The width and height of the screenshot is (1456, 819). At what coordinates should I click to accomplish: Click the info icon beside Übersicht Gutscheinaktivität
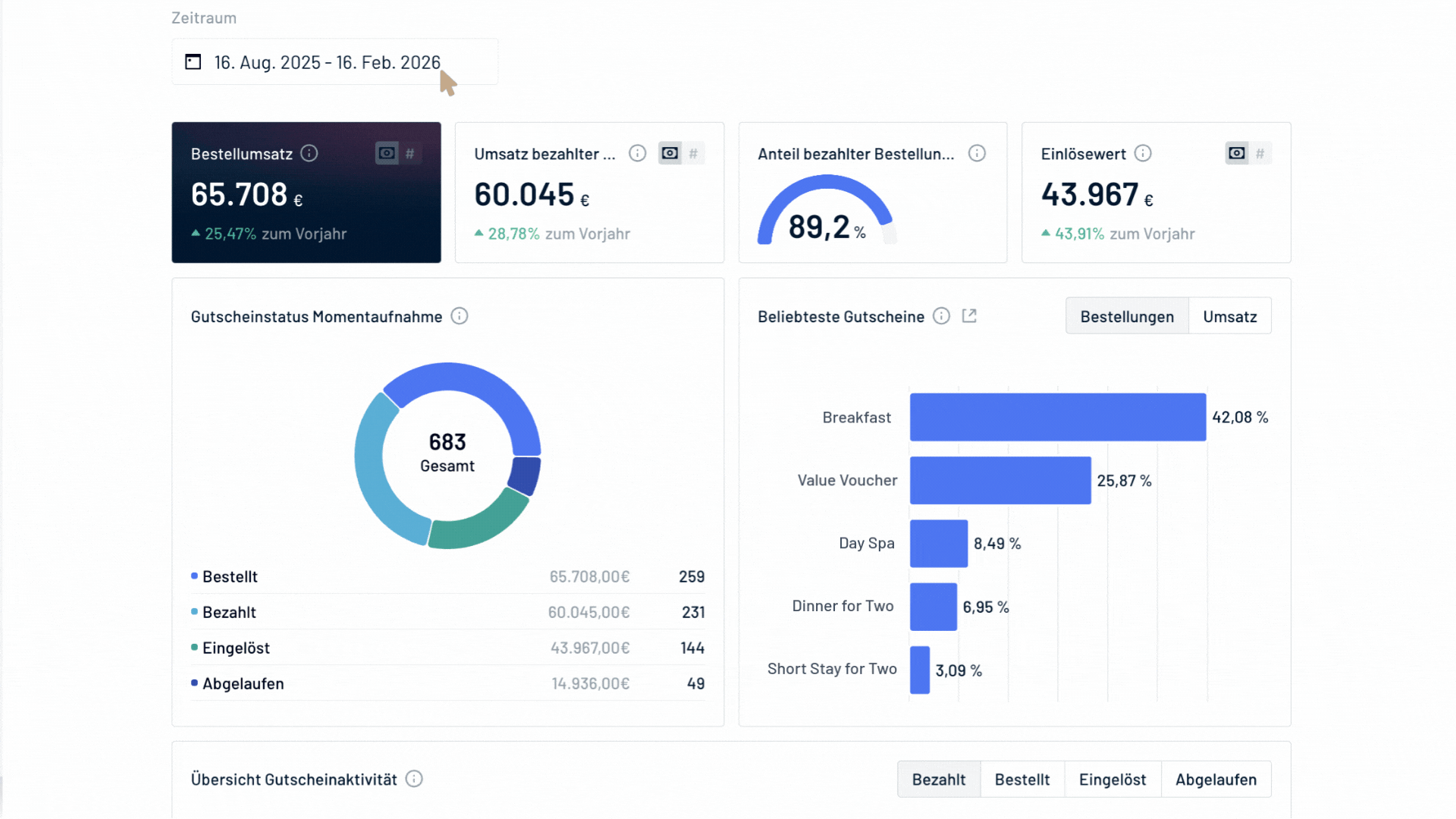(414, 779)
